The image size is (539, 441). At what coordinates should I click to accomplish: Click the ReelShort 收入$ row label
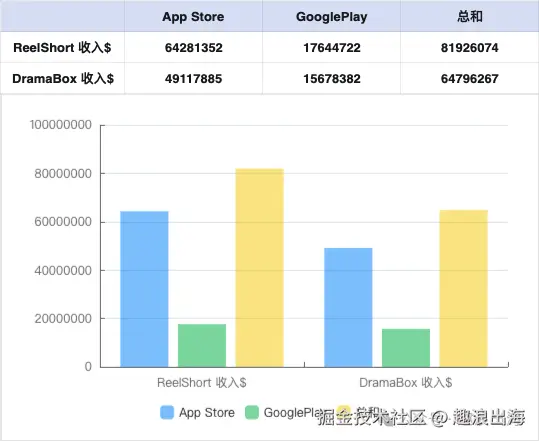click(x=62, y=47)
